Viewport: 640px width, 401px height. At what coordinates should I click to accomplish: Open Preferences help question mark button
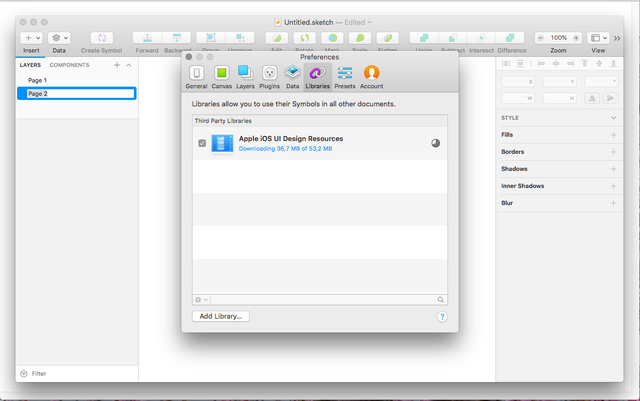click(x=442, y=317)
